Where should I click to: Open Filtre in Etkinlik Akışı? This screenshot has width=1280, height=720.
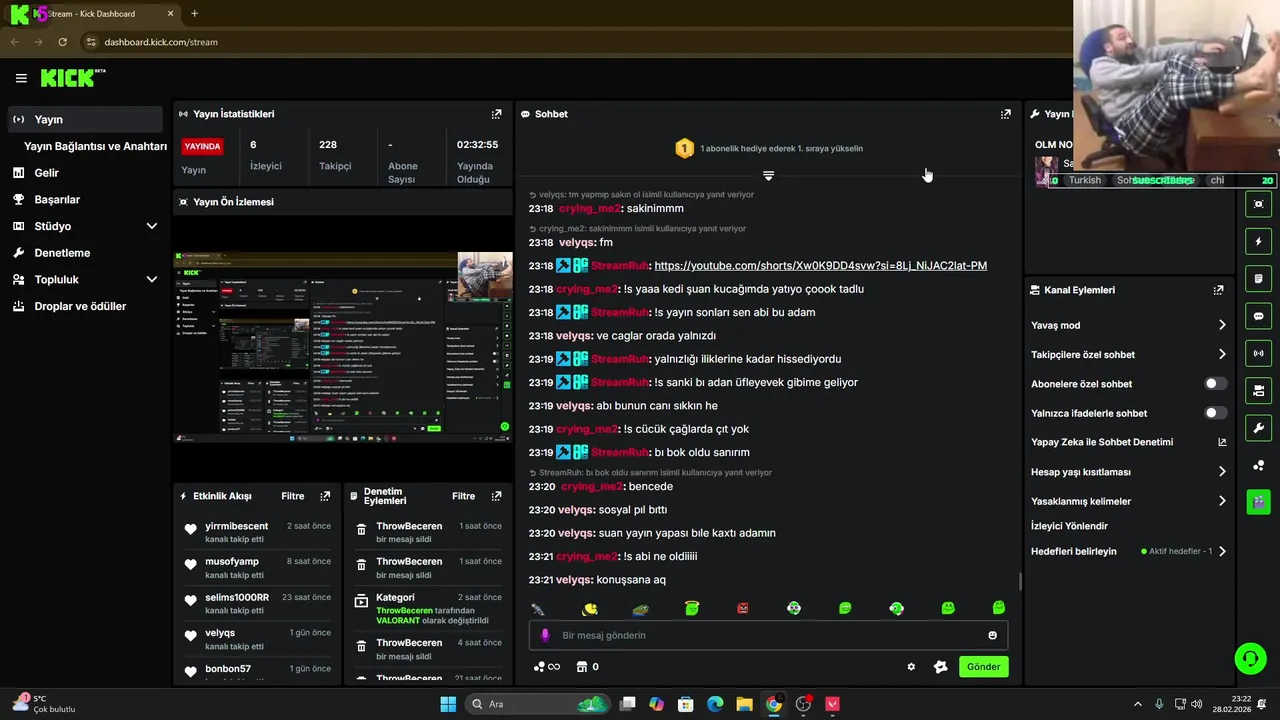(293, 496)
